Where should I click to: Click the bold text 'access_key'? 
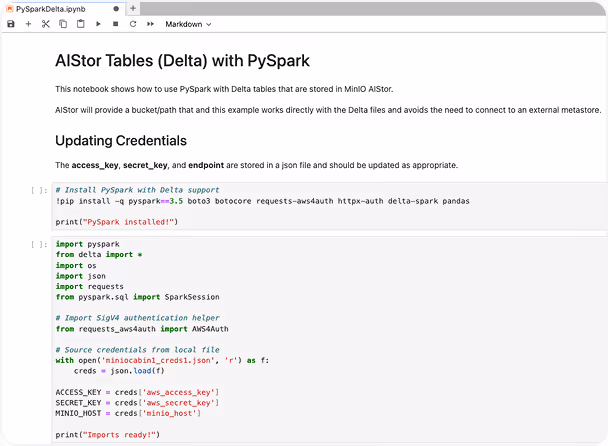[95, 165]
